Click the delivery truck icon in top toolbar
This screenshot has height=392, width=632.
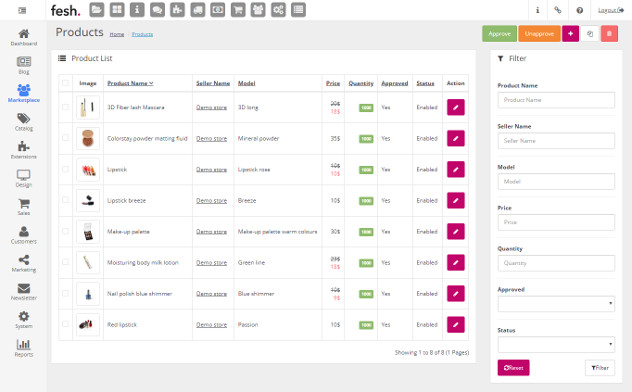point(198,10)
